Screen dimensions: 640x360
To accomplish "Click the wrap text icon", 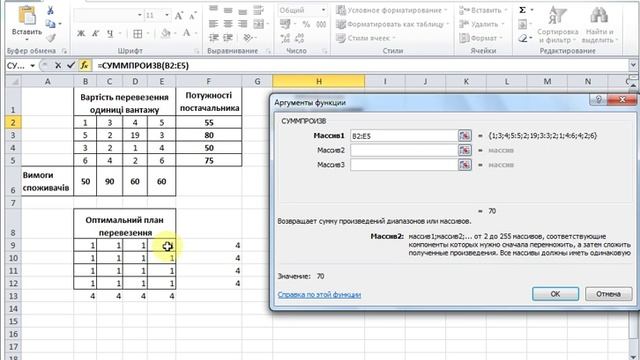I will point(258,10).
